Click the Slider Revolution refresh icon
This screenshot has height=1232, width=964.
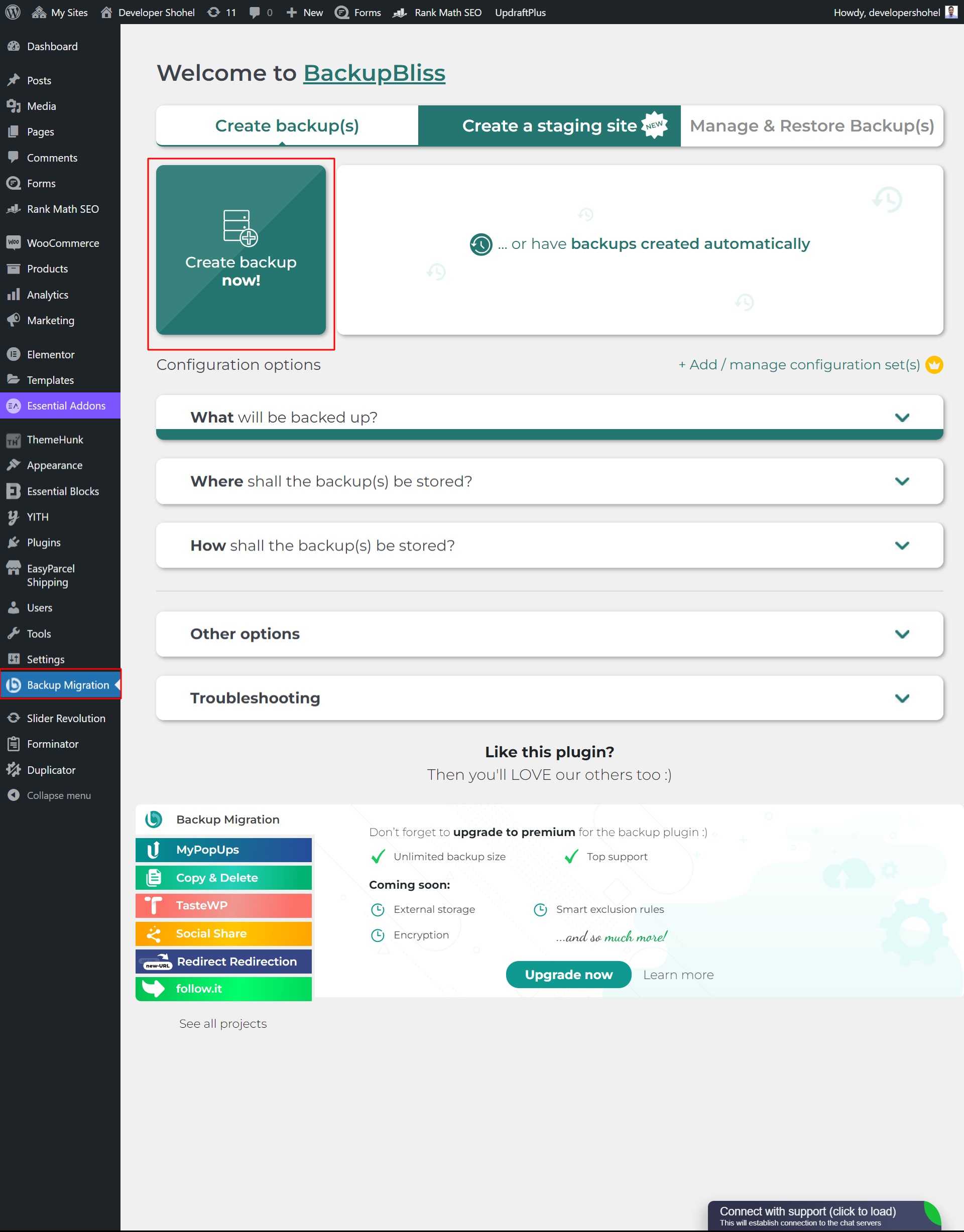point(14,718)
